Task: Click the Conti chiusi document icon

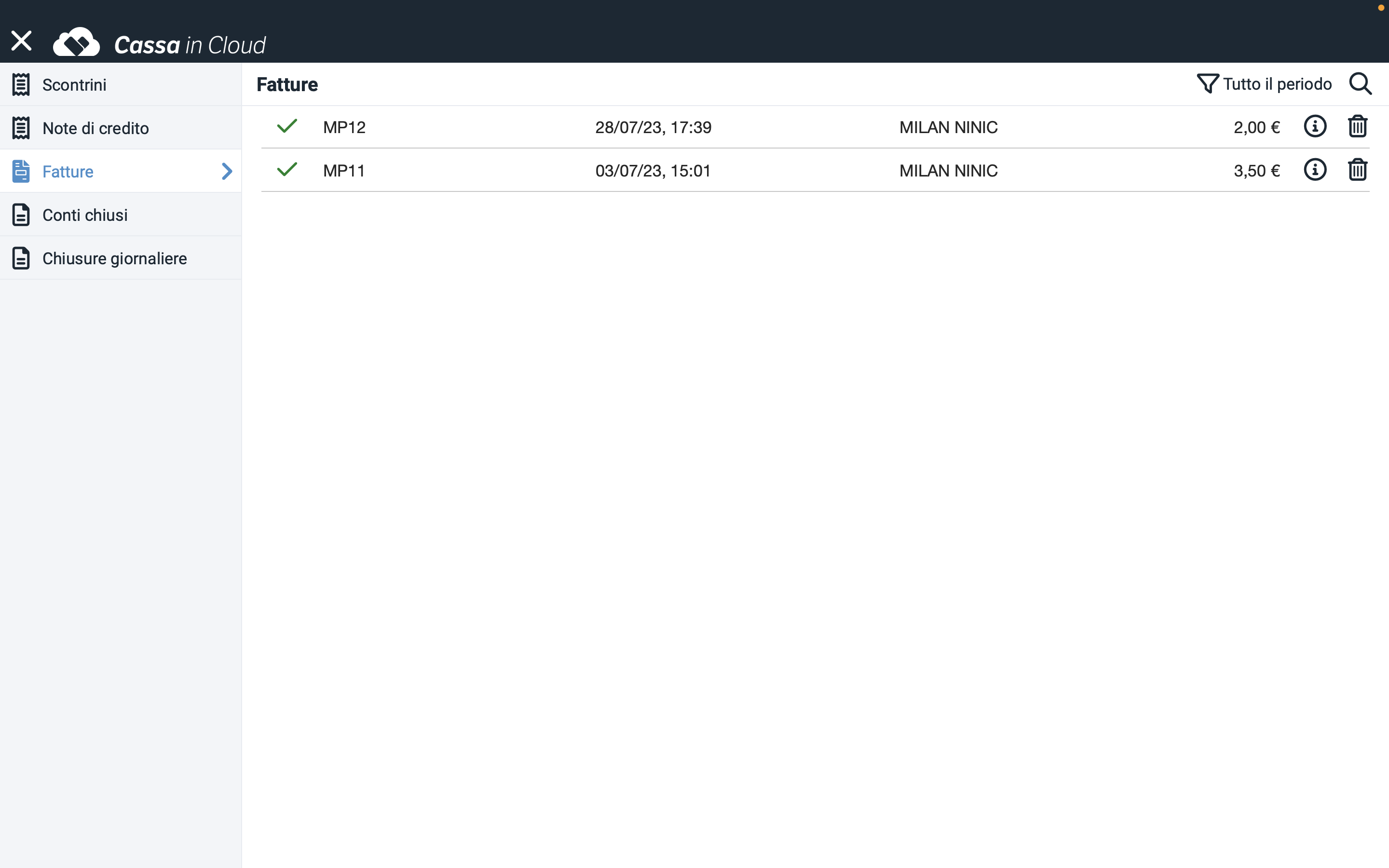Action: click(x=21, y=215)
